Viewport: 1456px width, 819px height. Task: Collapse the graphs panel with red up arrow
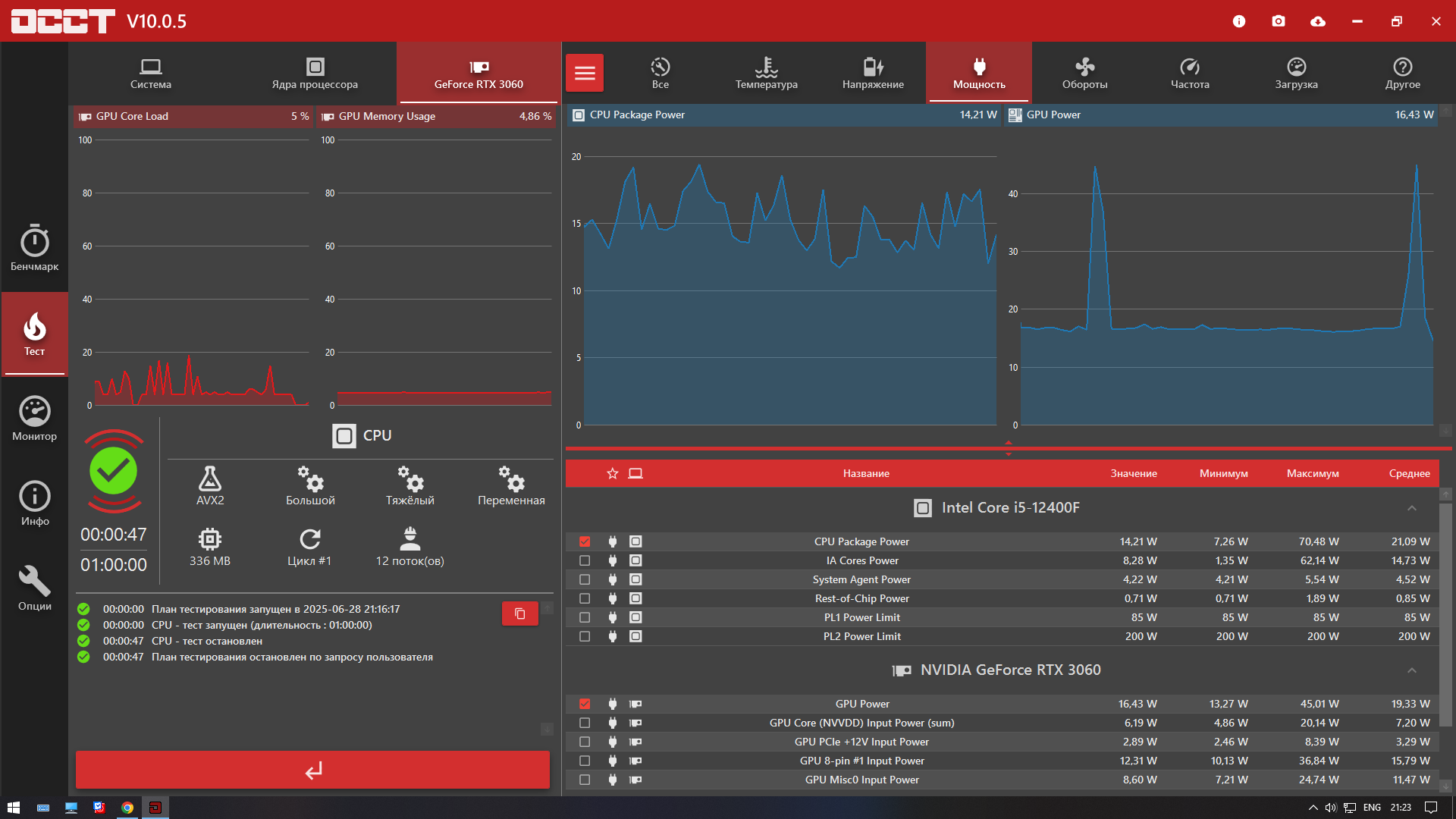click(1009, 442)
